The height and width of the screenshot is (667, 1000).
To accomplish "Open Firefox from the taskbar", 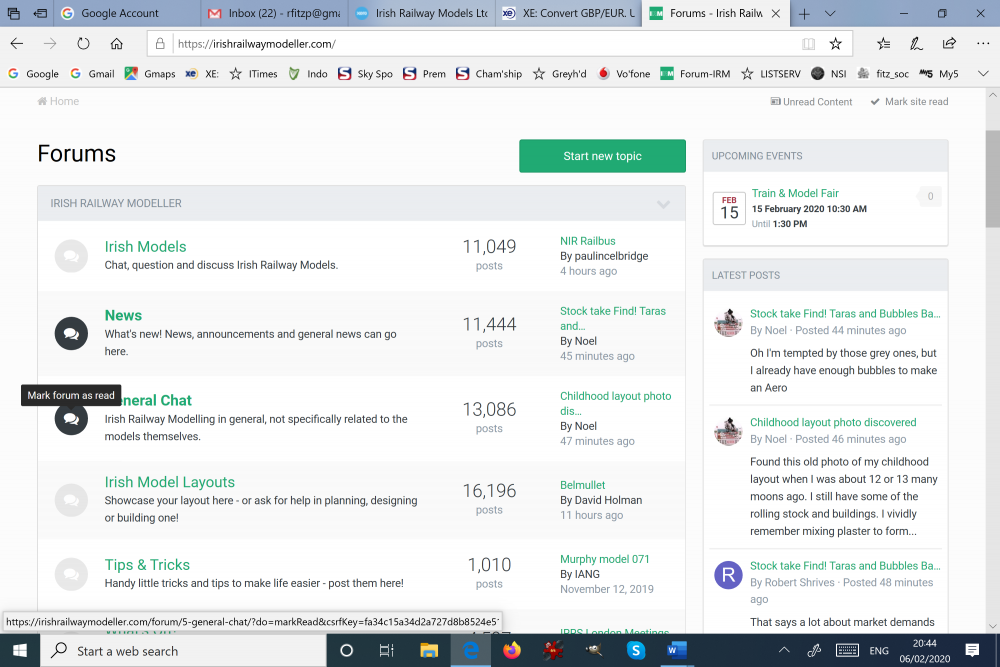I will point(512,651).
